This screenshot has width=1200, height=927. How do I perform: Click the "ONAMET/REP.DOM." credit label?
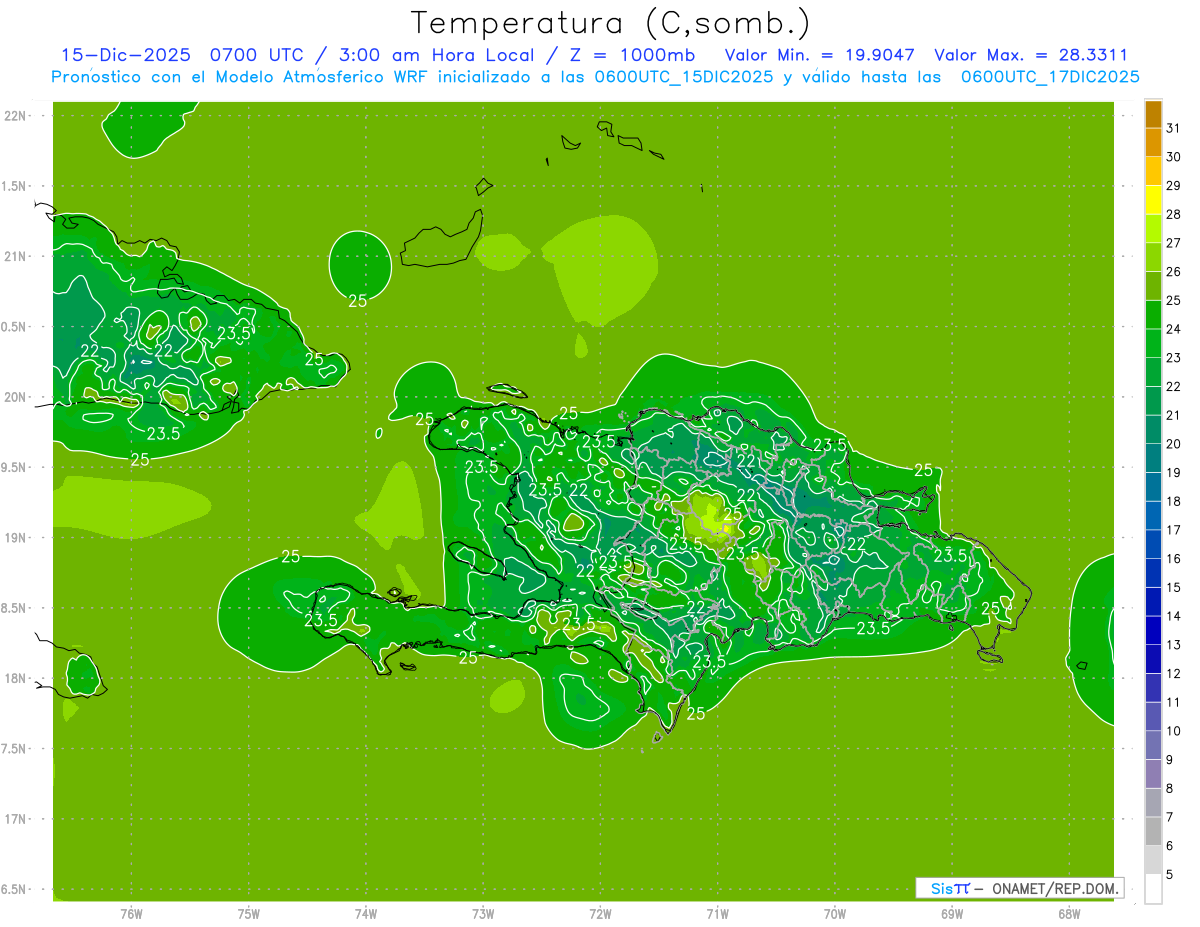coord(1056,888)
